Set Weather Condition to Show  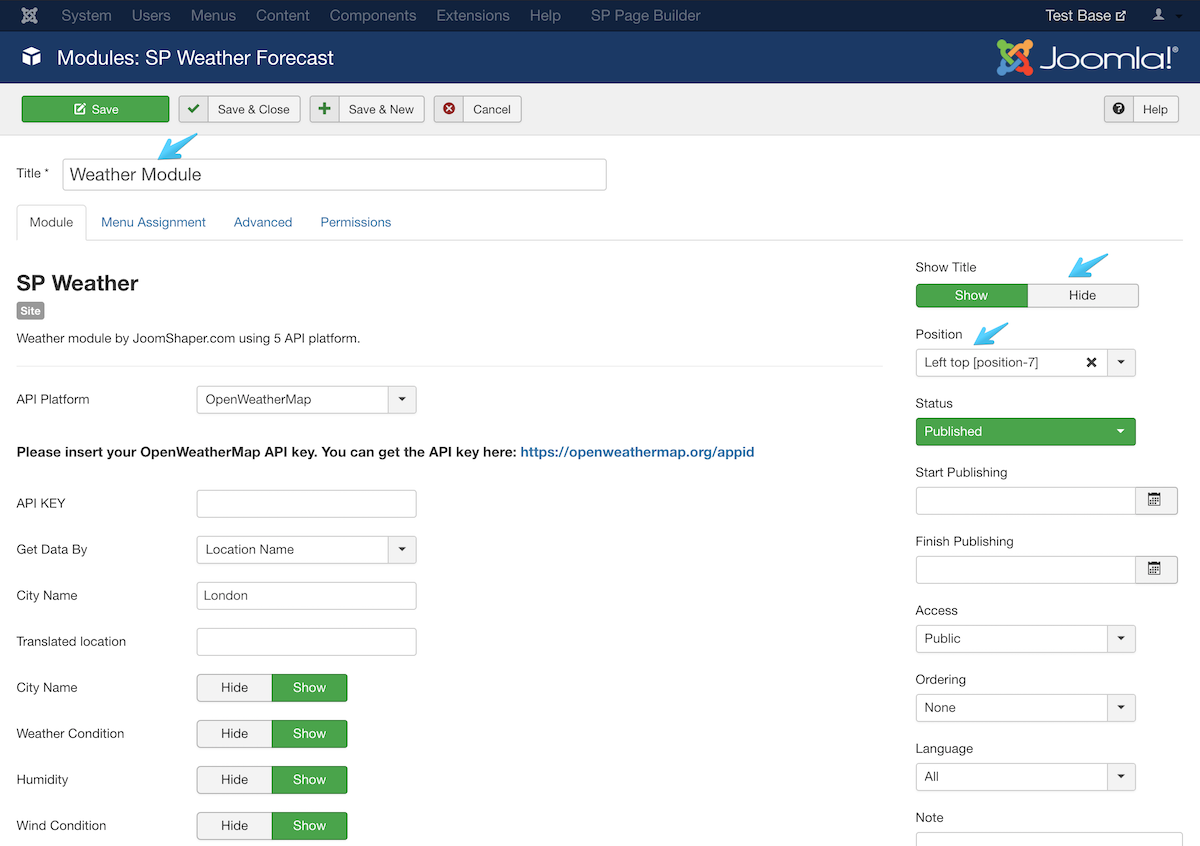[309, 733]
